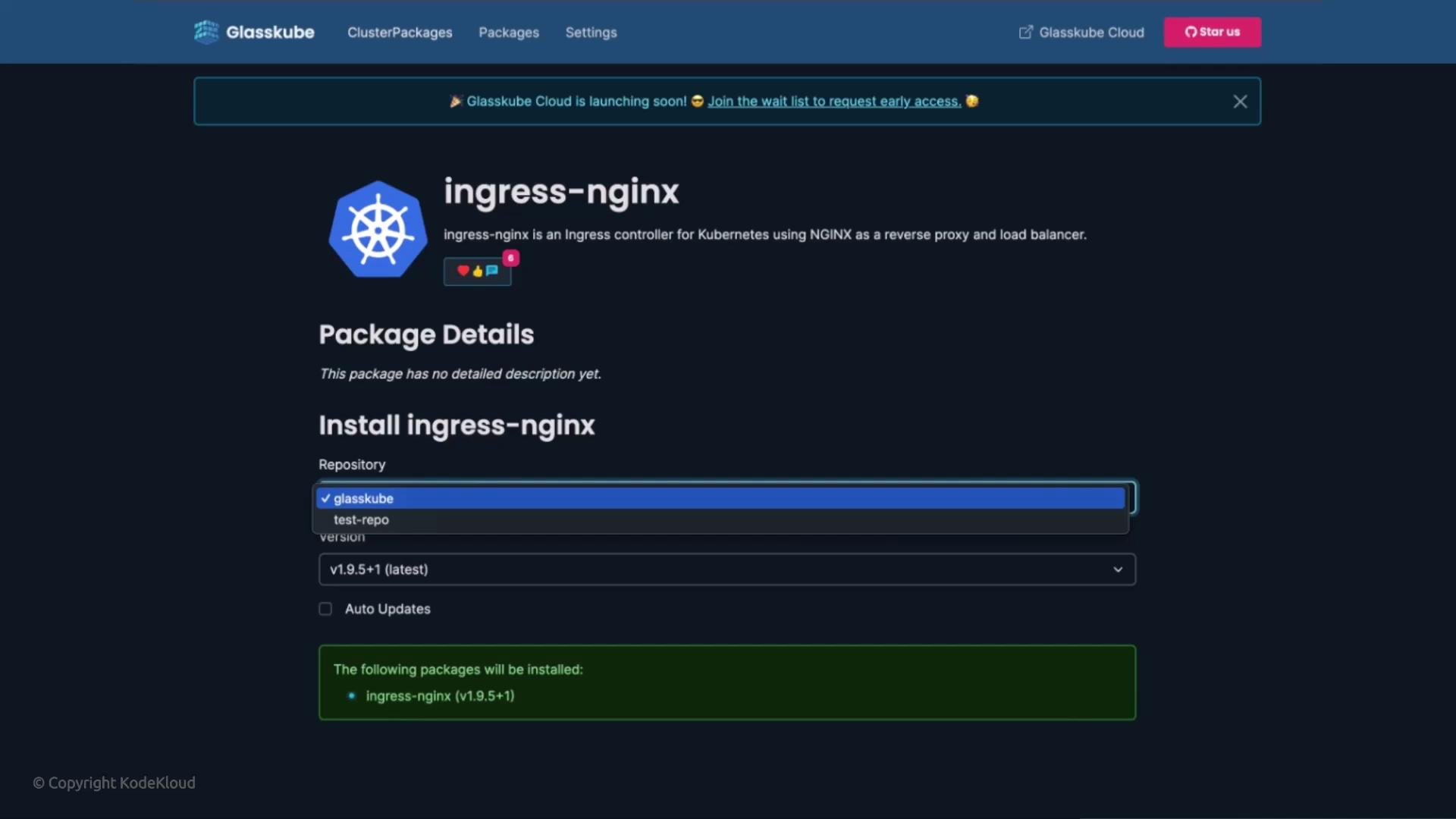Choose test-repo from the Repository dropdown list
This screenshot has height=819, width=1456.
pos(720,519)
